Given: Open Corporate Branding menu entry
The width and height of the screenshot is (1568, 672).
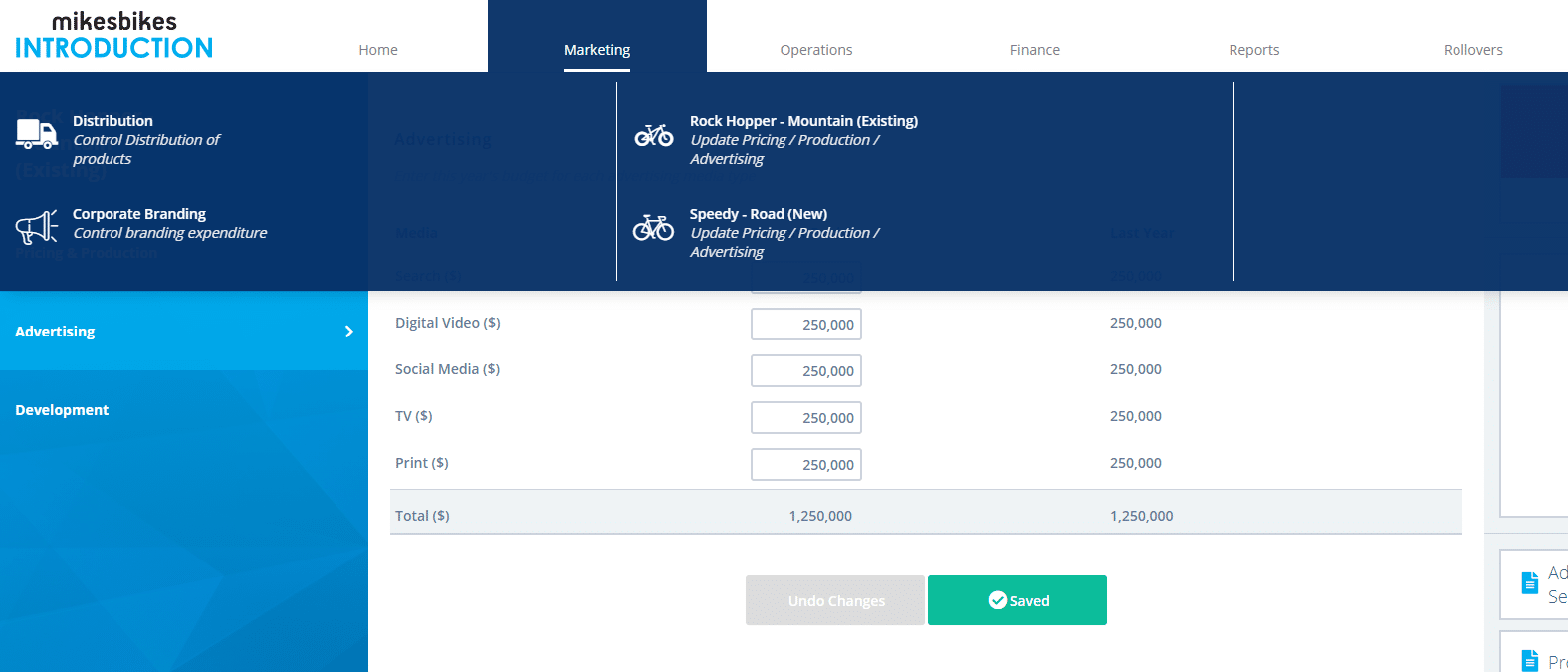Looking at the screenshot, I should pyautogui.click(x=139, y=214).
